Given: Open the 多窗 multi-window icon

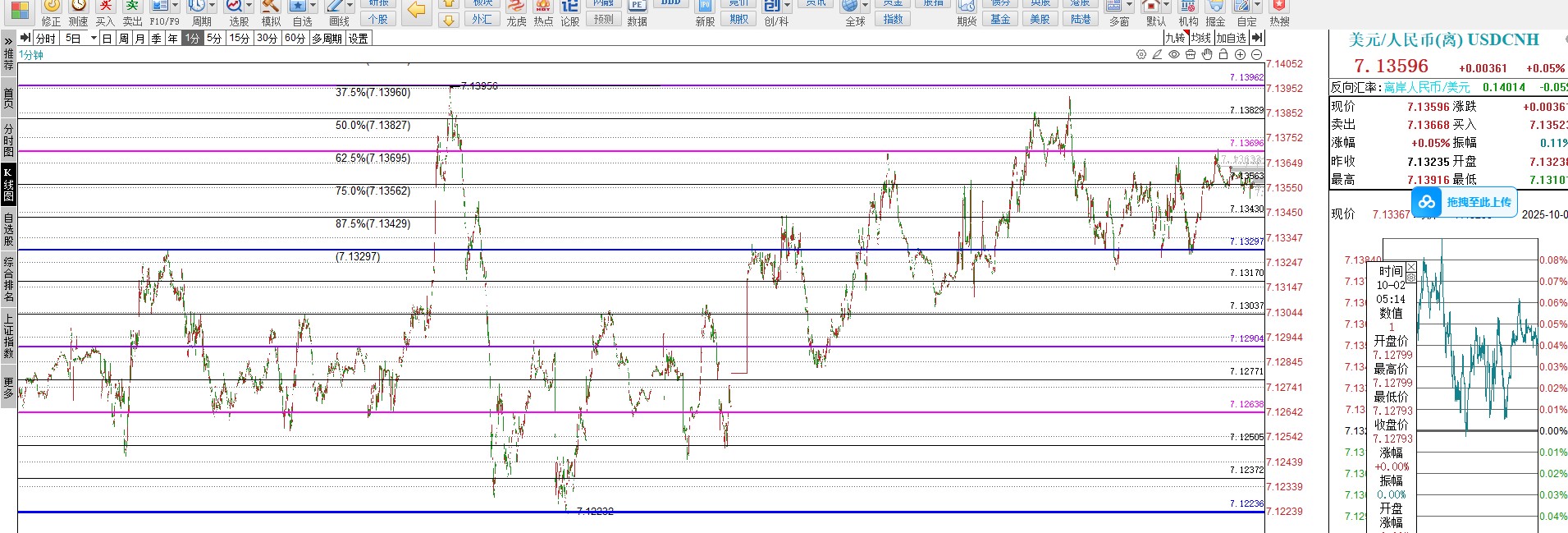Looking at the screenshot, I should click(1114, 6).
